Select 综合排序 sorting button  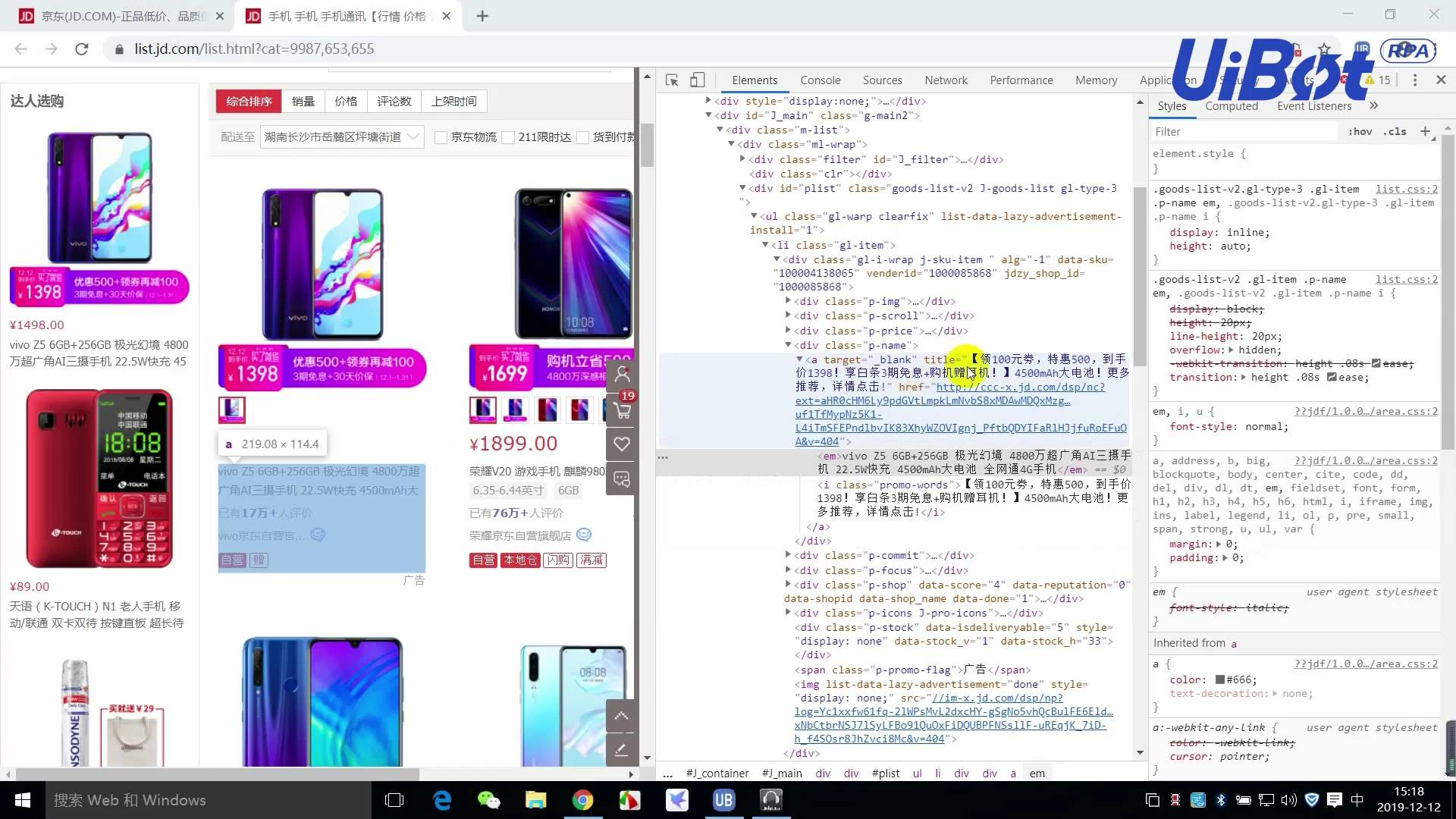click(x=249, y=101)
